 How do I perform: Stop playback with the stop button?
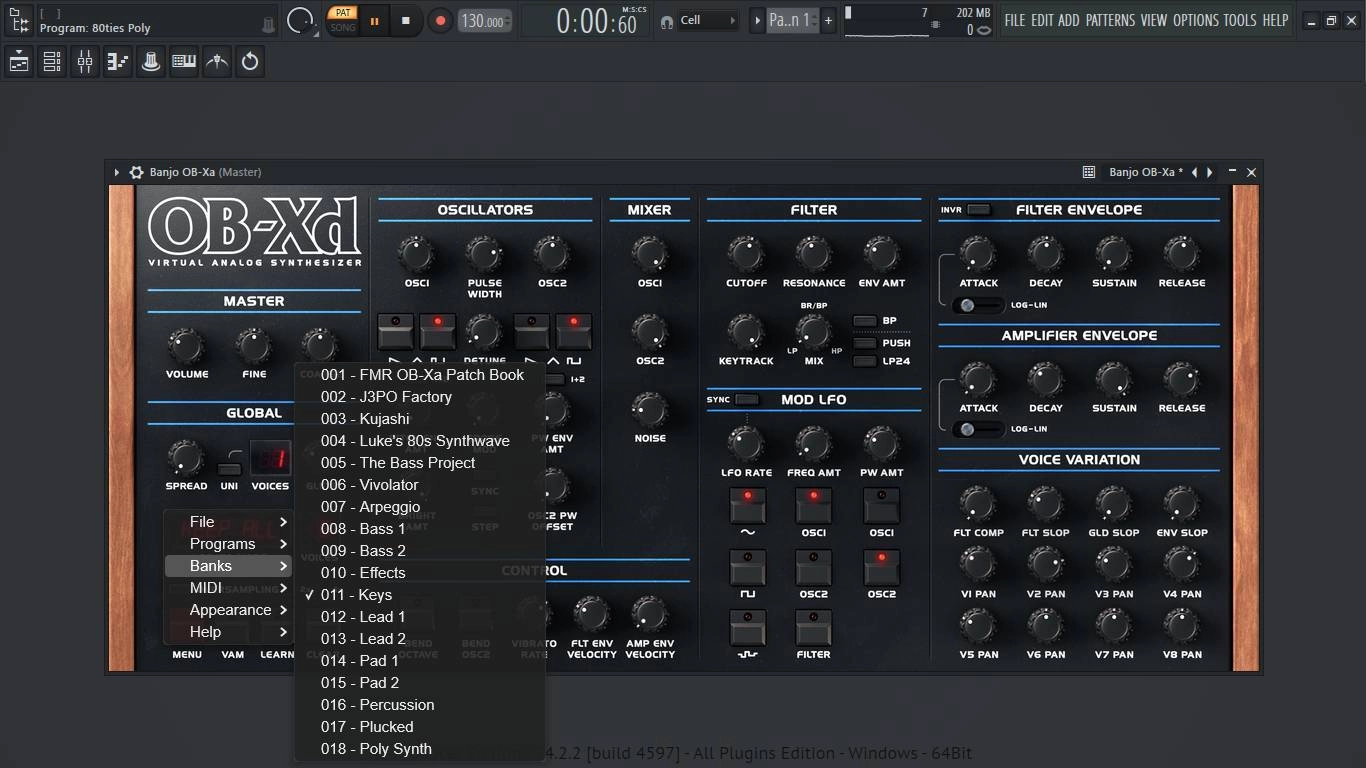[406, 20]
